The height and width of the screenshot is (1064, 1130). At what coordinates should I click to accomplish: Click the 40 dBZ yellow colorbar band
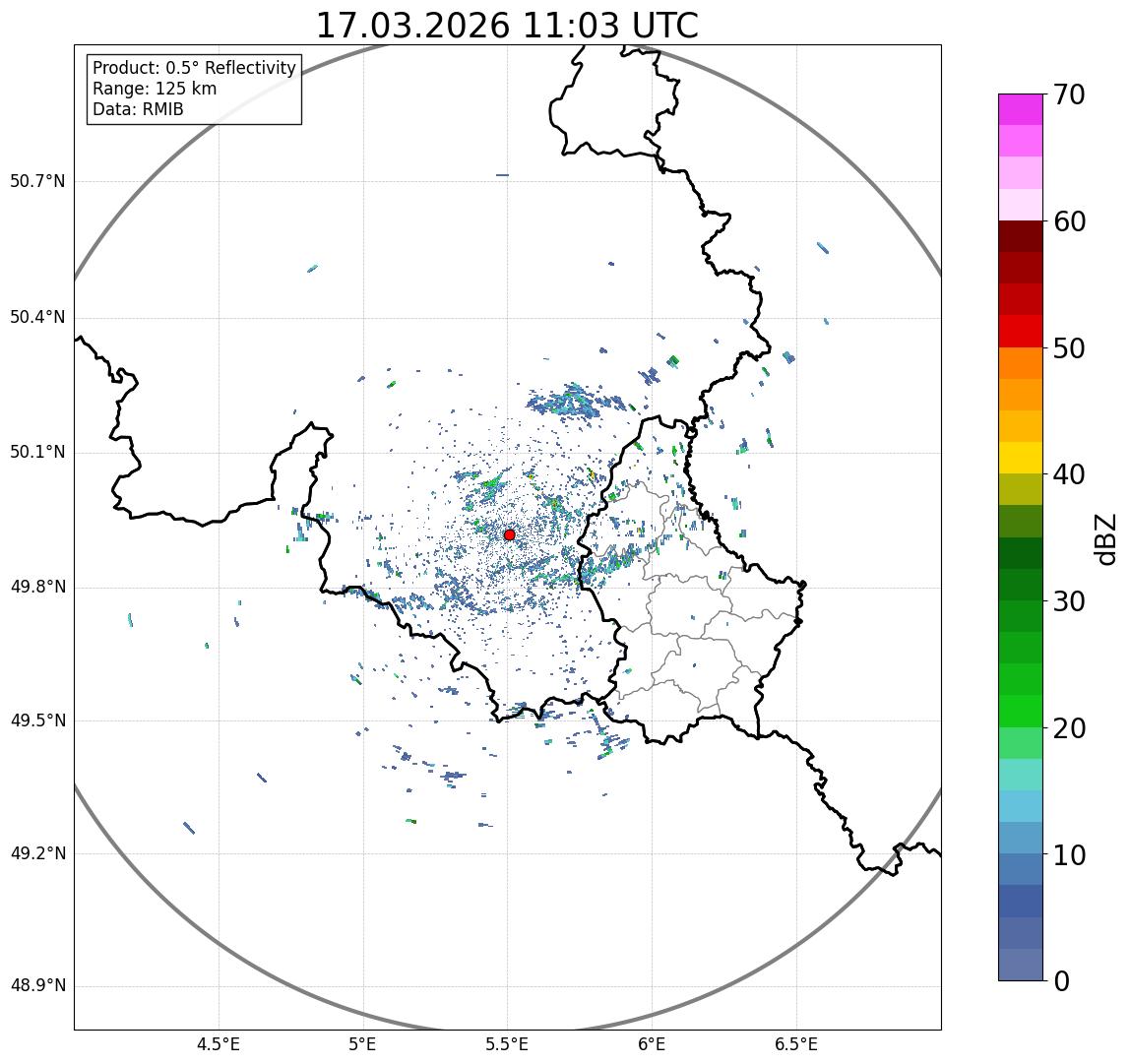1021,458
